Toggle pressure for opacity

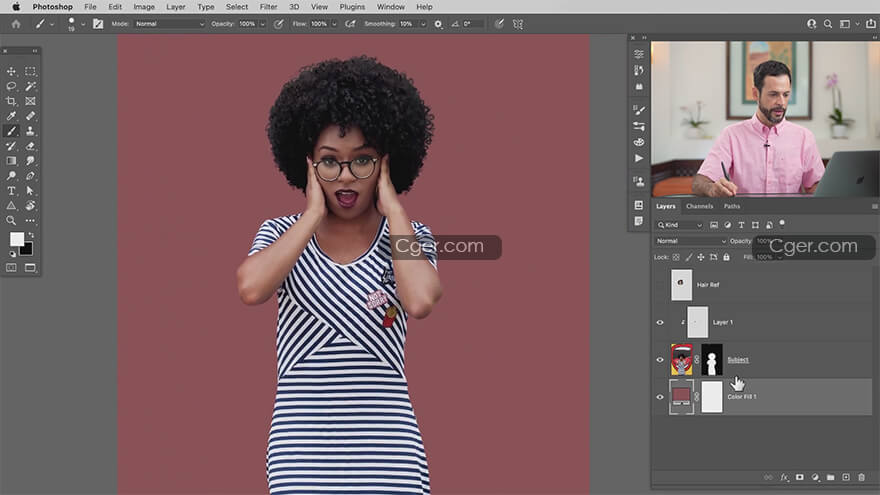pyautogui.click(x=278, y=24)
